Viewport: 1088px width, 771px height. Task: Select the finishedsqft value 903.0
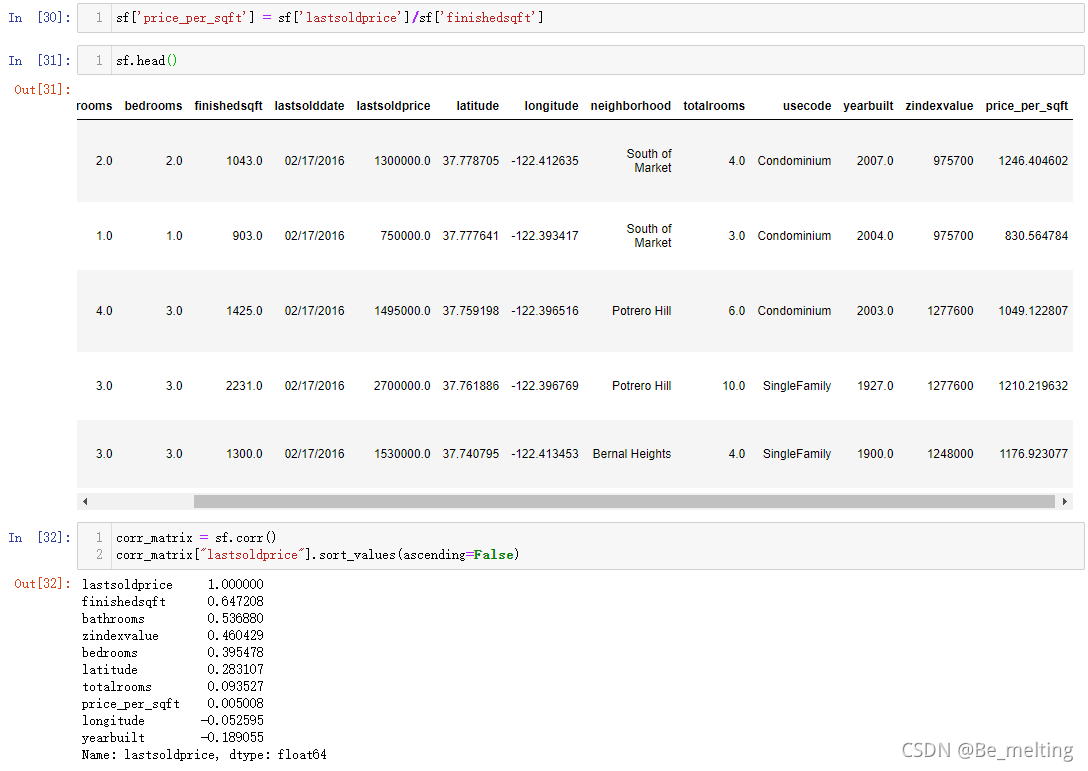coord(247,235)
